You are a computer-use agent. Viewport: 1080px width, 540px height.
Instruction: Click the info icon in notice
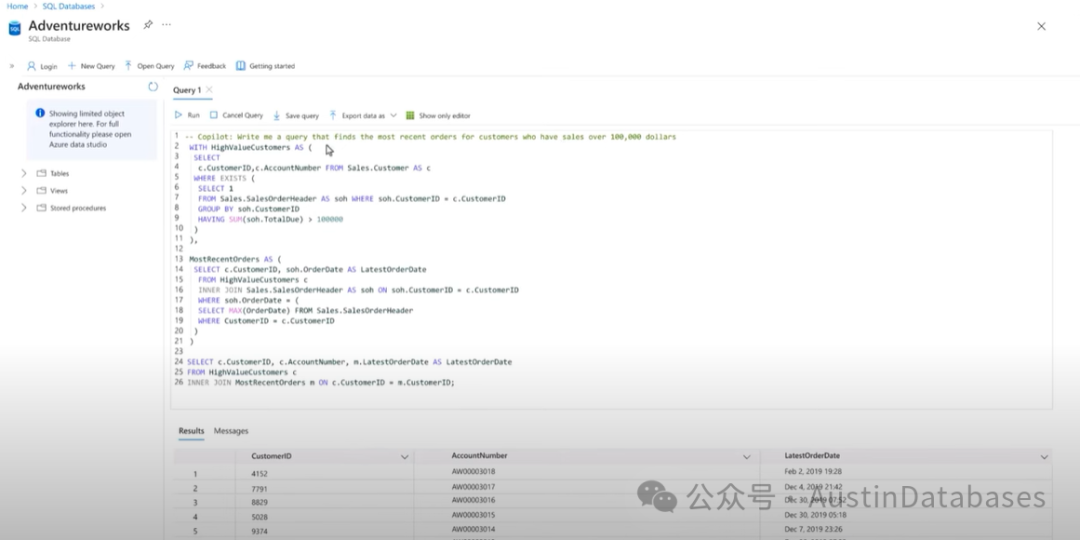point(40,113)
